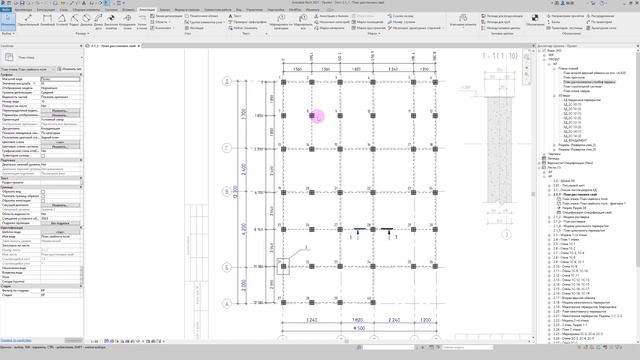Click the Depth Clipping 'Без подрезки' button
640x360 pixels.
click(60, 223)
